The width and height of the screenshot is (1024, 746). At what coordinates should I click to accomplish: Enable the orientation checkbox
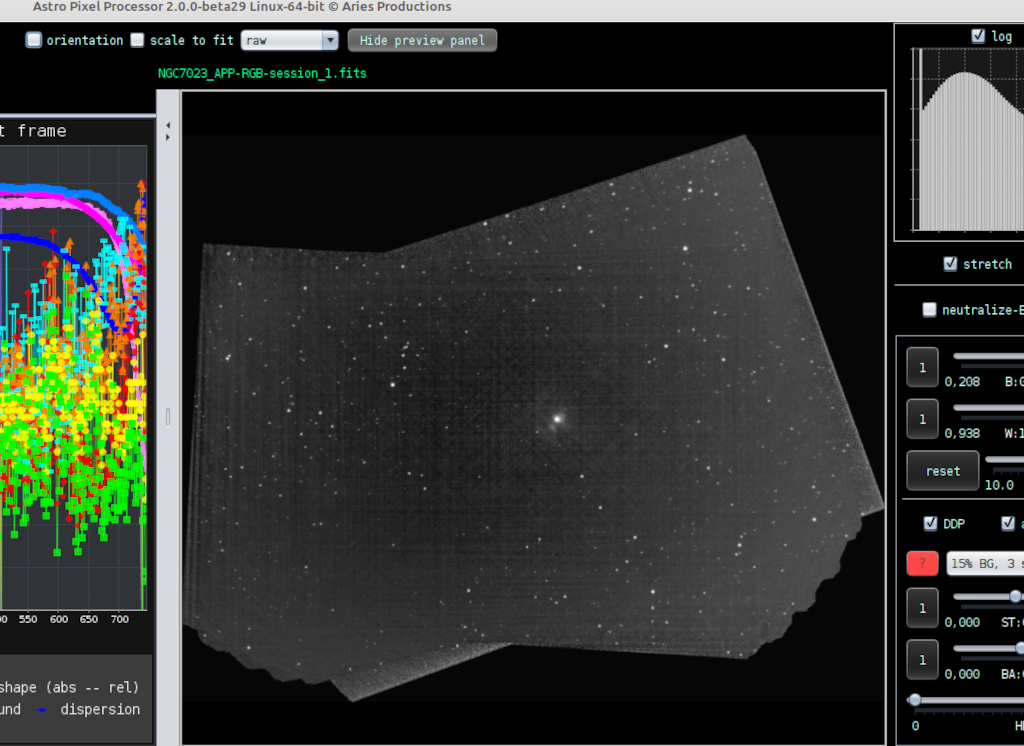[33, 40]
